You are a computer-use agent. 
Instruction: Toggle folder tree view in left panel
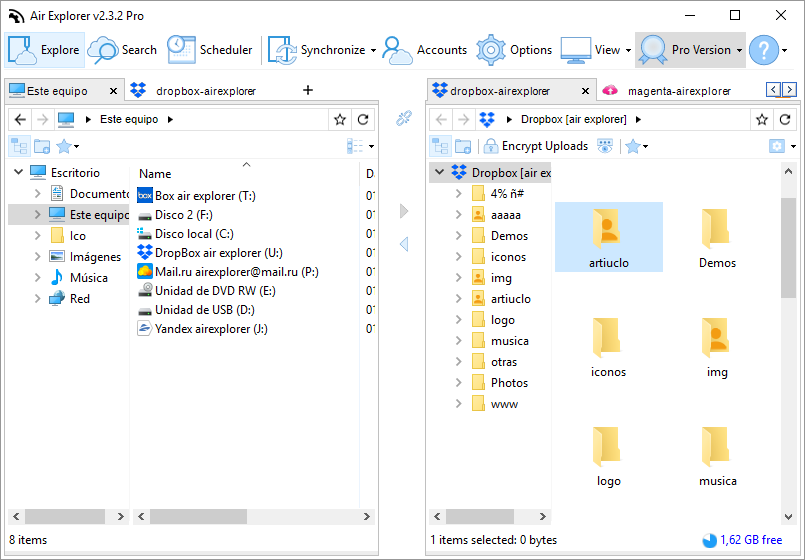19,146
